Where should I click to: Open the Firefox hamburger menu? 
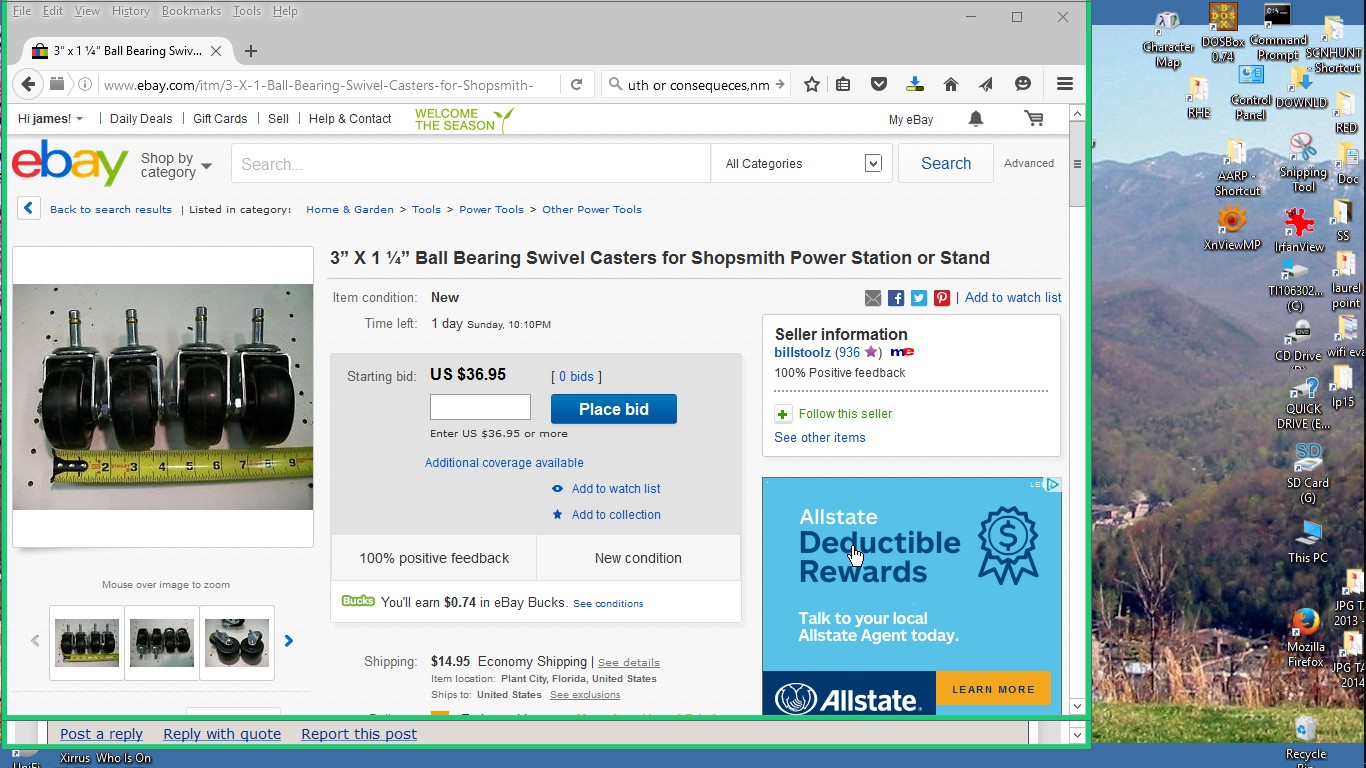pyautogui.click(x=1065, y=85)
